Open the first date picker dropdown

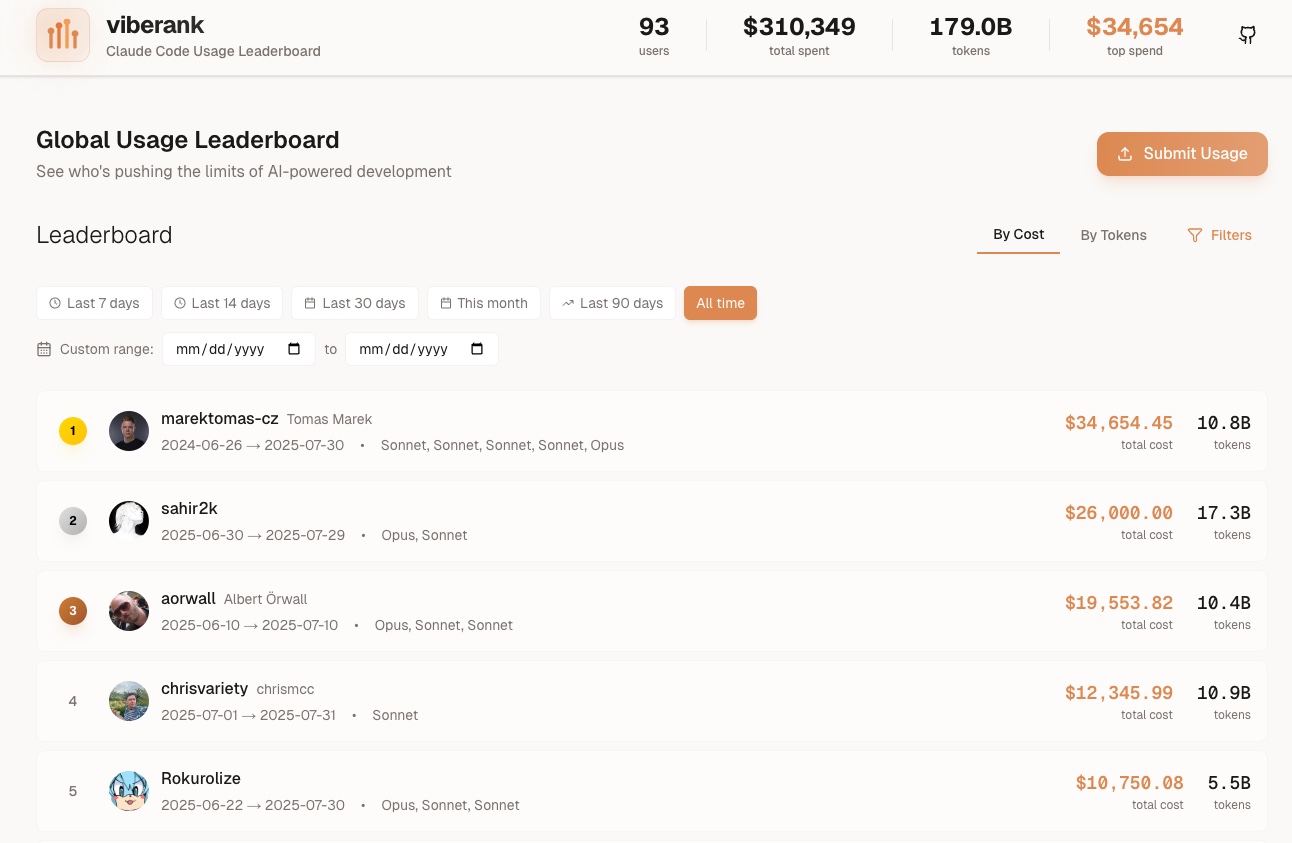click(x=293, y=348)
